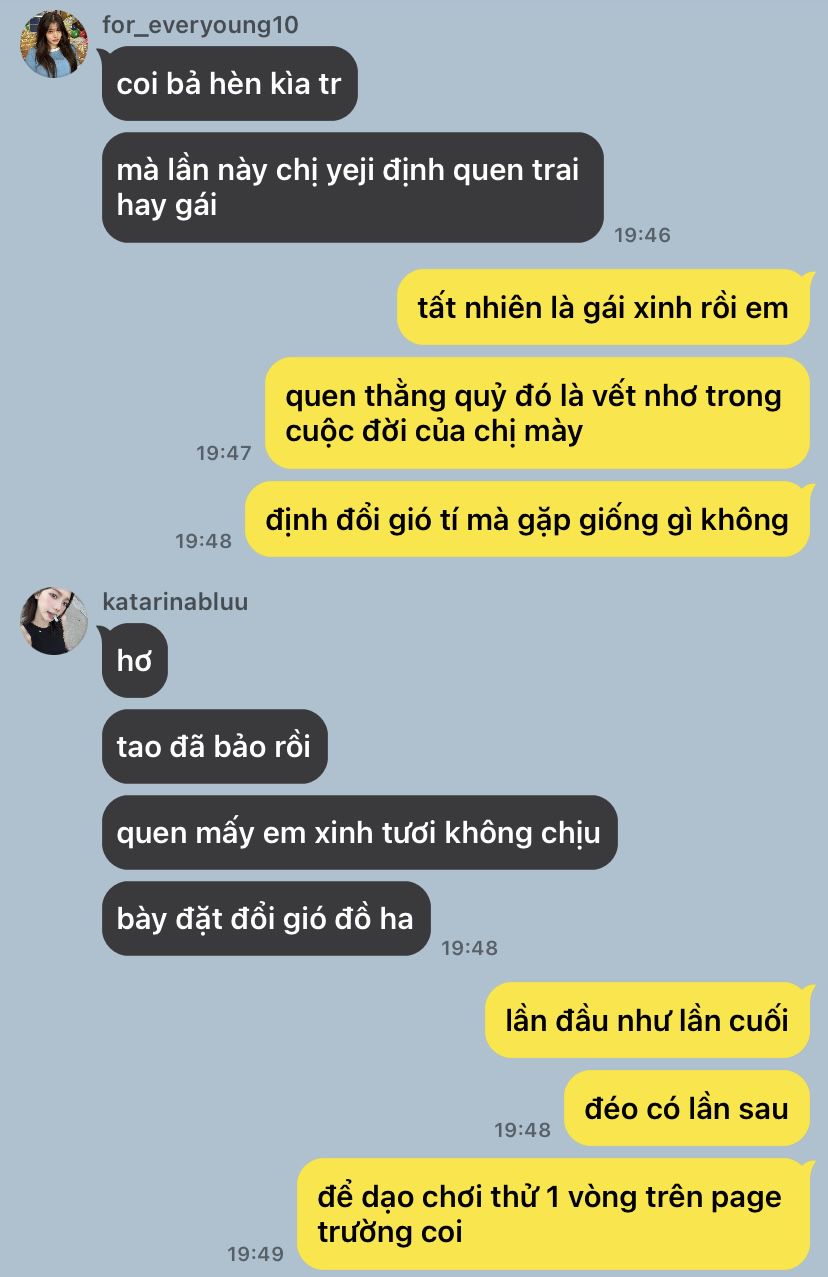The width and height of the screenshot is (828, 1277).
Task: Tap the yellow bubble 'lần đầu như lần cuối'
Action: [647, 1021]
